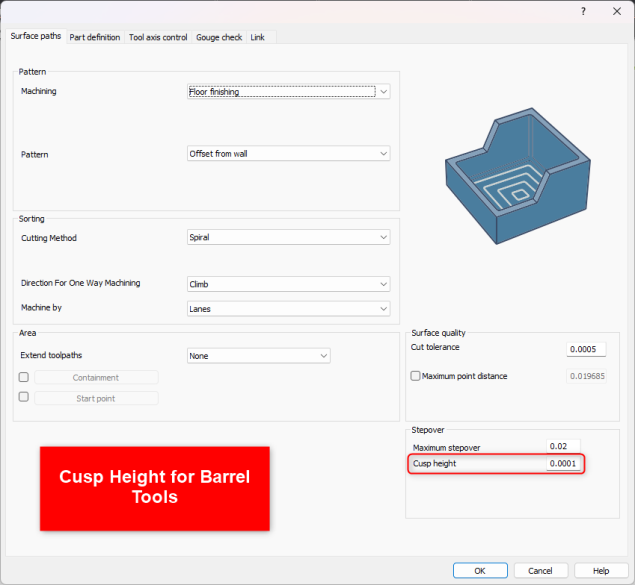
Task: Click the Cusp height input field
Action: [x=563, y=464]
